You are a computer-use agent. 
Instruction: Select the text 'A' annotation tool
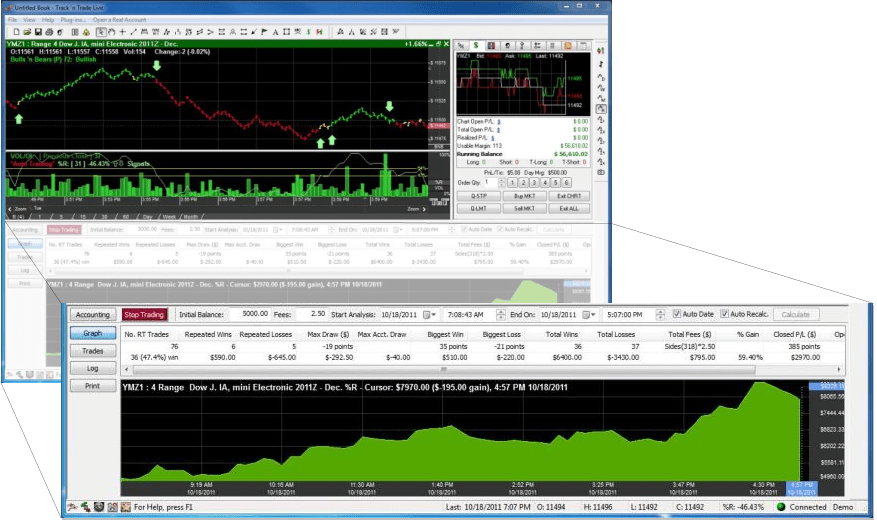[x=276, y=32]
